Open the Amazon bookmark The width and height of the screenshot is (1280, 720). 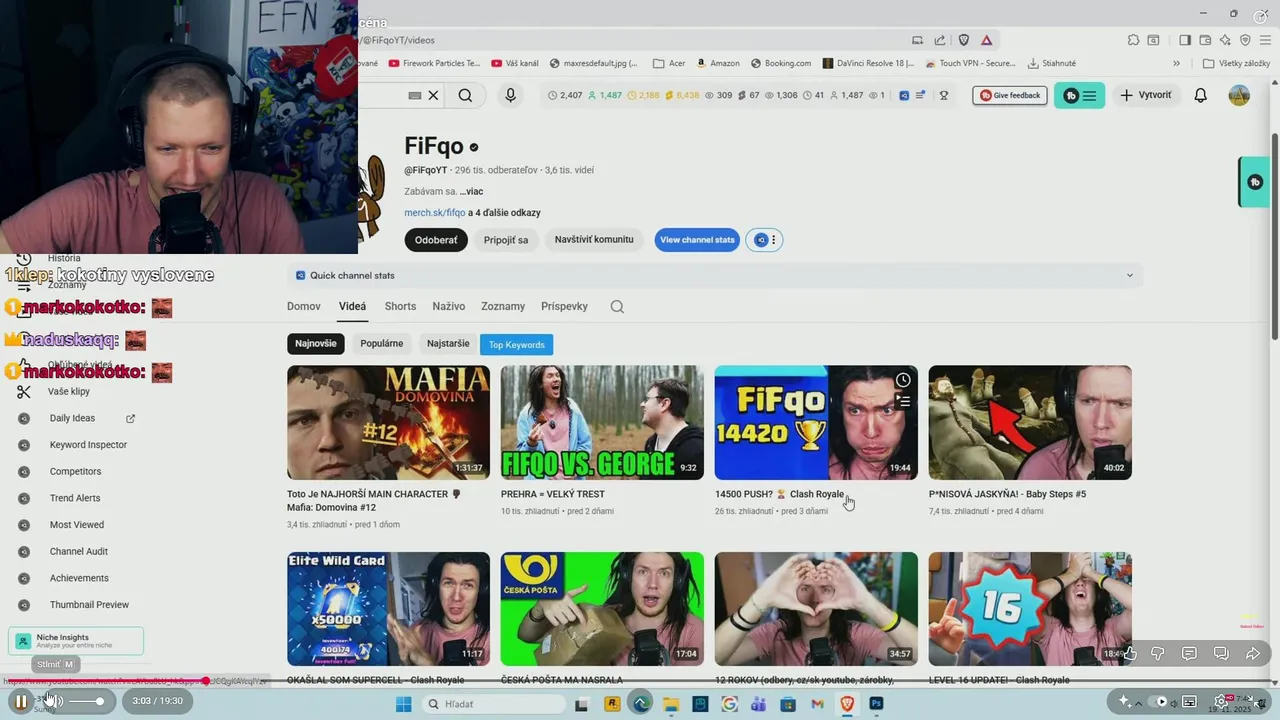pos(718,63)
